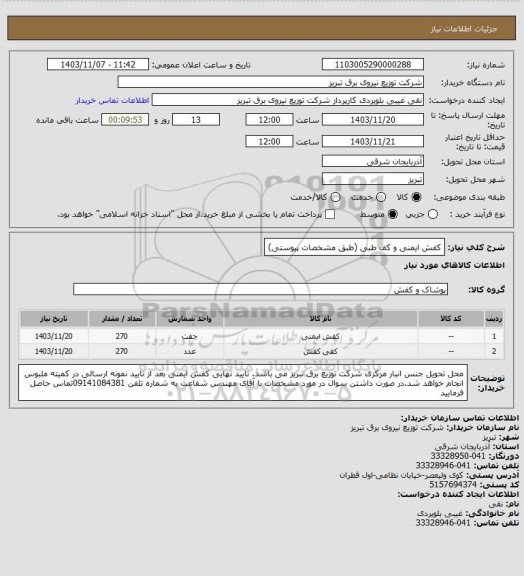Click the postal code 5157694374

[453, 485]
